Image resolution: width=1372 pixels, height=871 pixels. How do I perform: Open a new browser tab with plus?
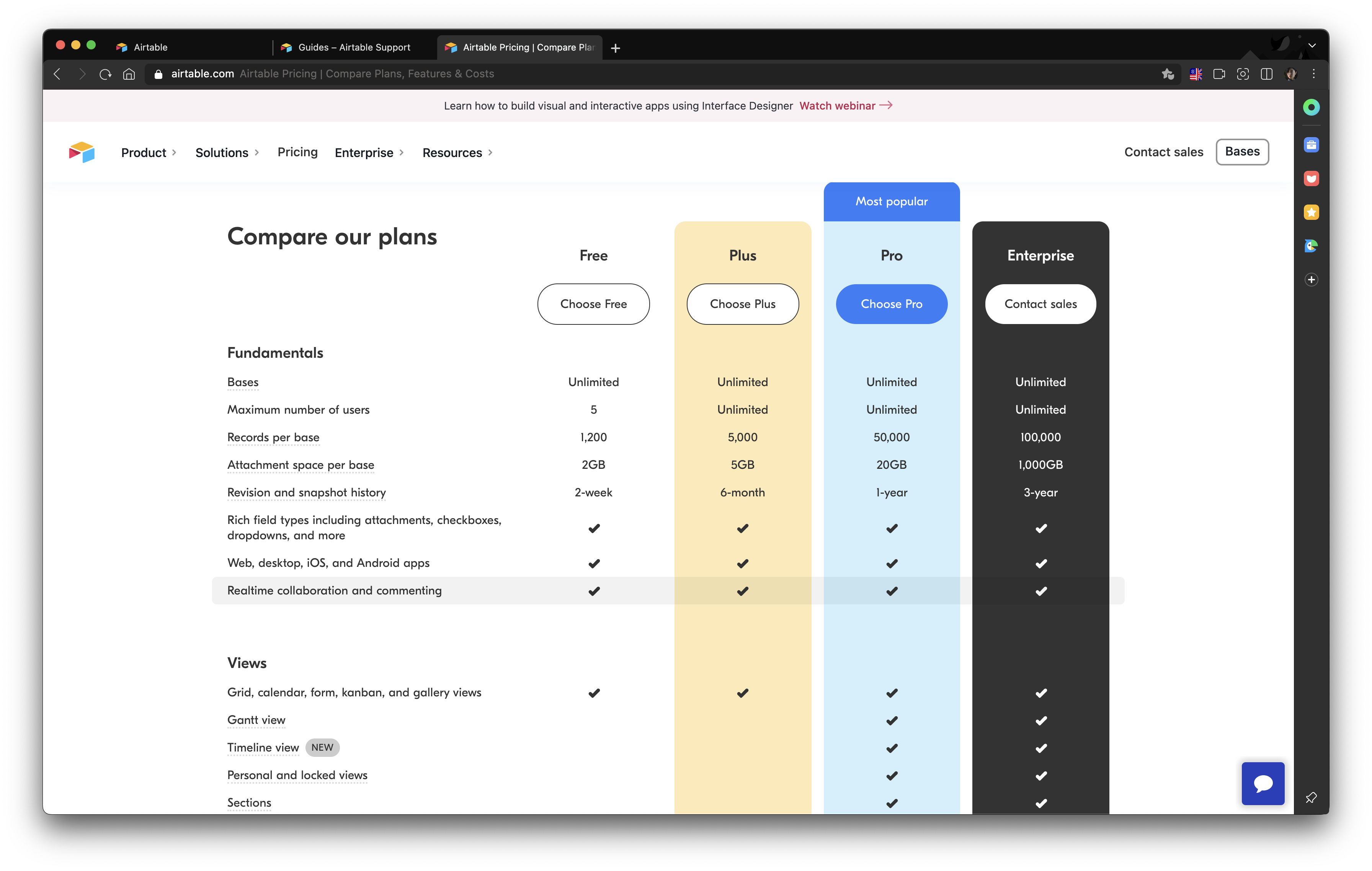point(615,48)
